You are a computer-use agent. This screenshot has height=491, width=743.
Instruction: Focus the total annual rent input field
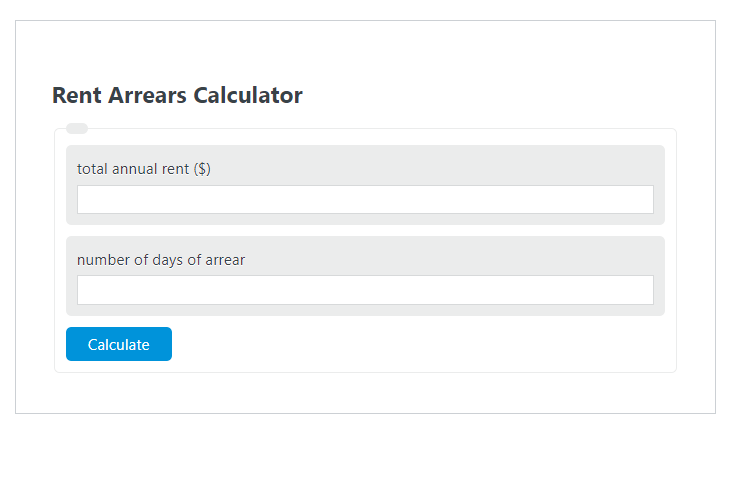tap(365, 200)
